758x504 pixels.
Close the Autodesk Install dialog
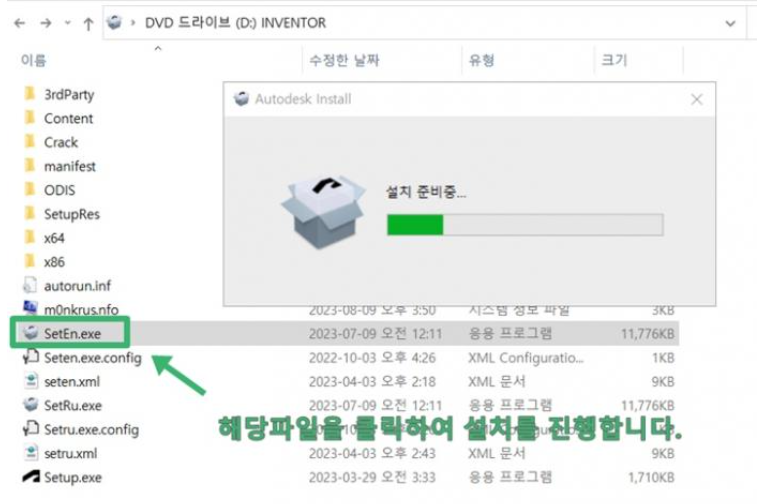tap(697, 100)
